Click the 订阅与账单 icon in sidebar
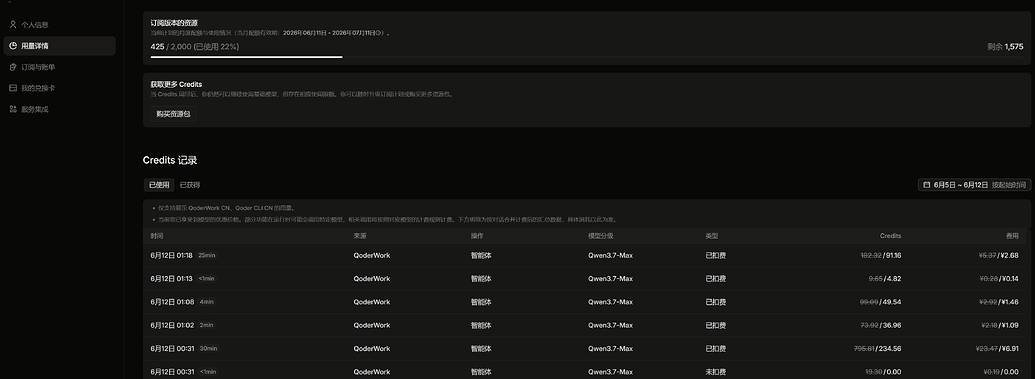1035x379 pixels. (x=13, y=67)
